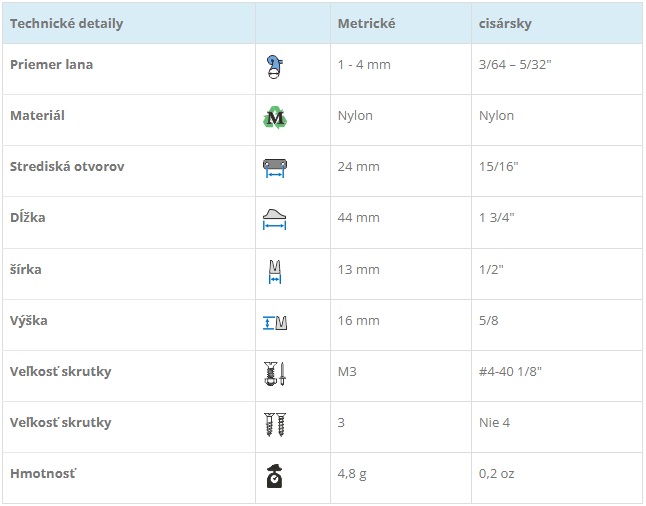
Task: Click the green recycling Material icon
Action: [275, 118]
